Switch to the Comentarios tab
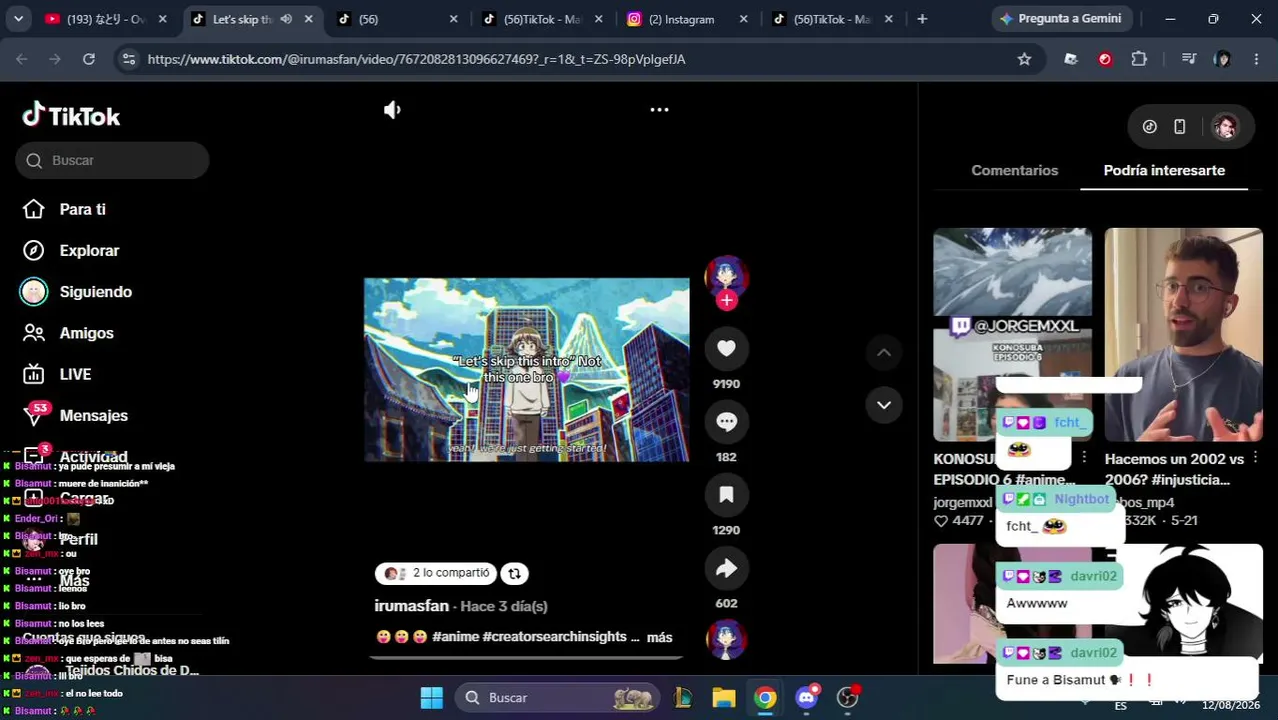This screenshot has width=1278, height=720. tap(1014, 170)
